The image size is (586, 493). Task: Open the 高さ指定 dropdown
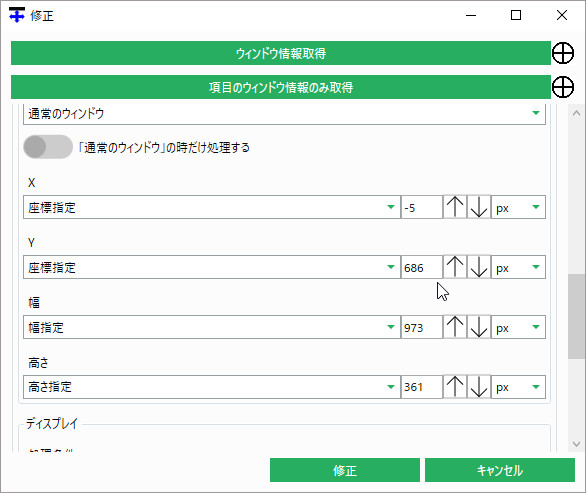tap(212, 387)
